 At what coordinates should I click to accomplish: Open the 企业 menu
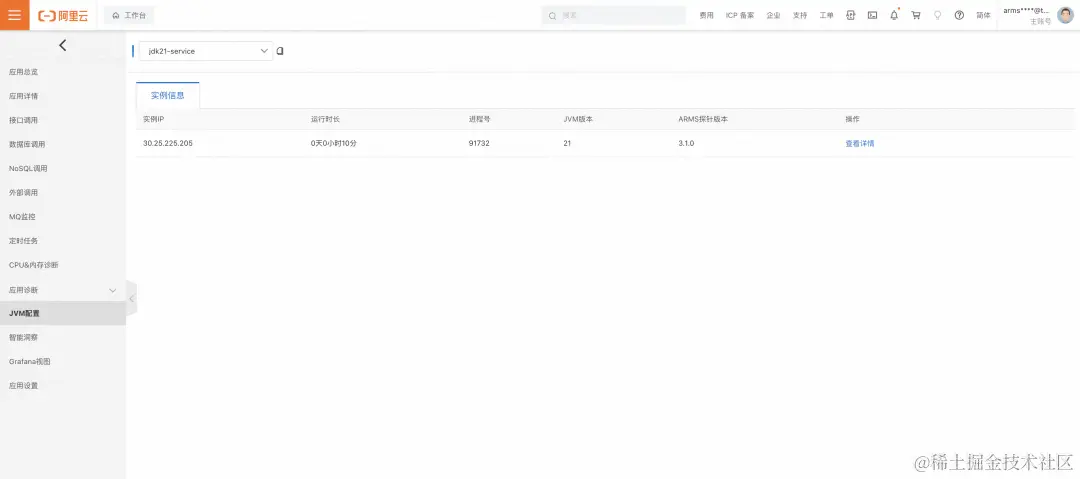pyautogui.click(x=773, y=15)
